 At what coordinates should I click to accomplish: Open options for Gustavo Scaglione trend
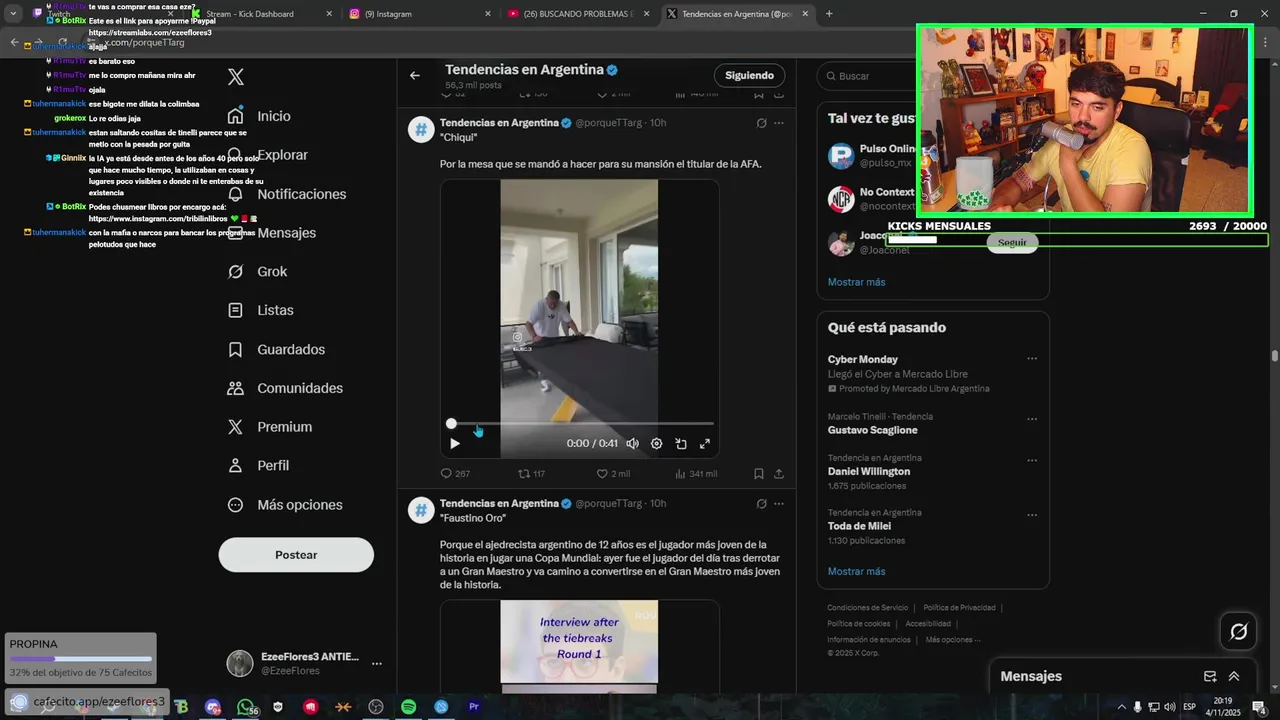click(x=1032, y=419)
